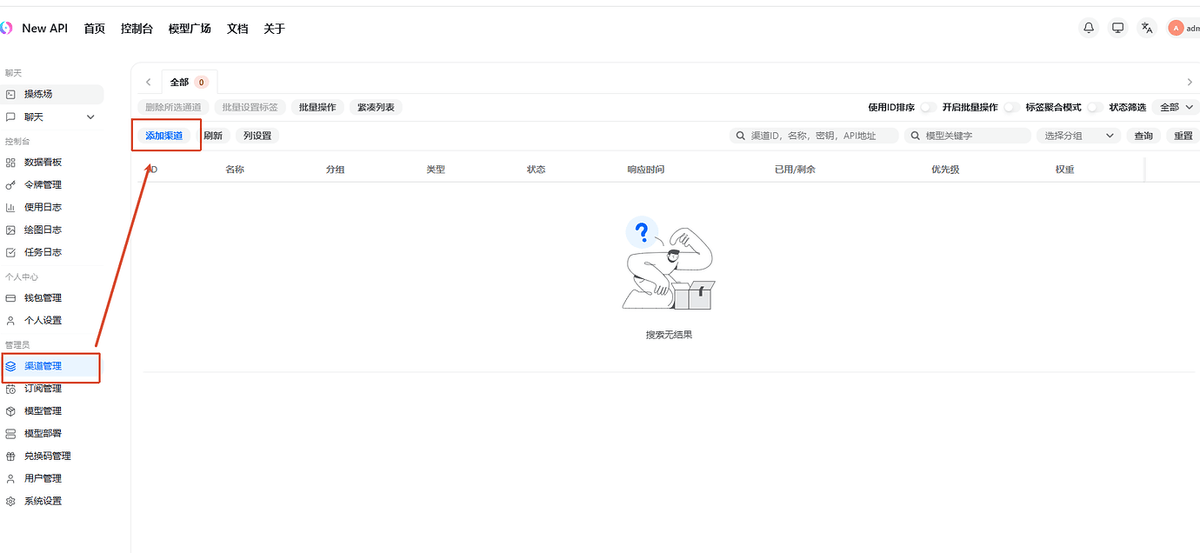Click the 名称 column header
This screenshot has width=1200, height=553.
[x=235, y=170]
